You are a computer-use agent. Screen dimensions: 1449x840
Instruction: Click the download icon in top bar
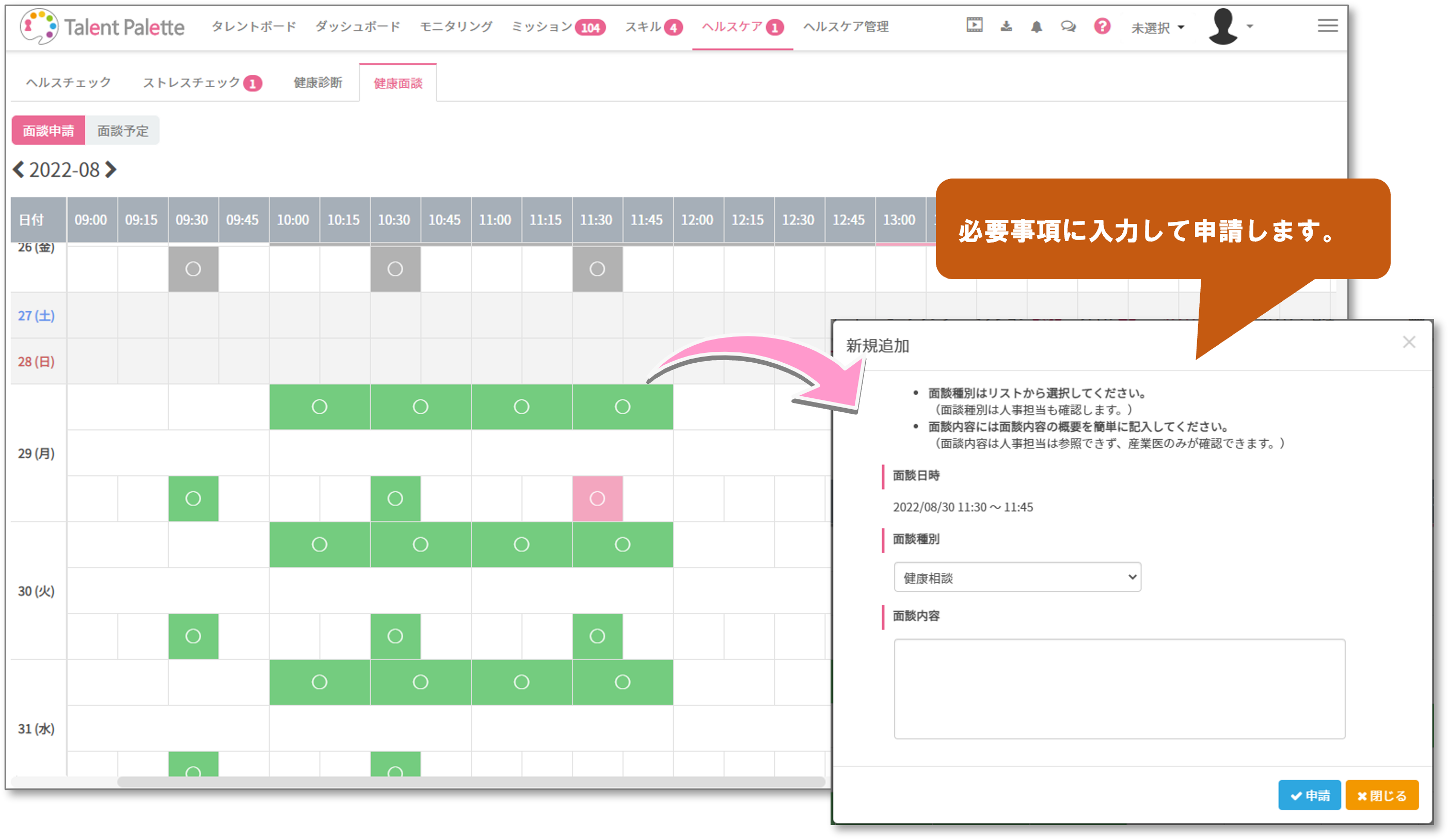tap(1006, 26)
